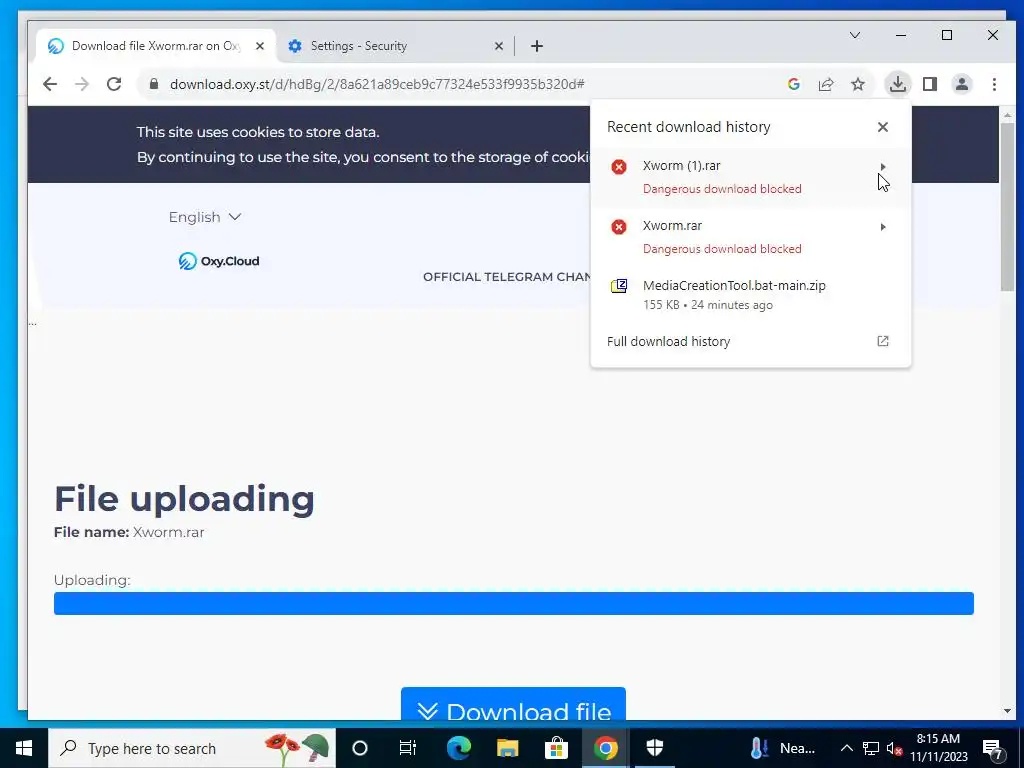Close the Recent download history popup
This screenshot has width=1024, height=768.
883,127
